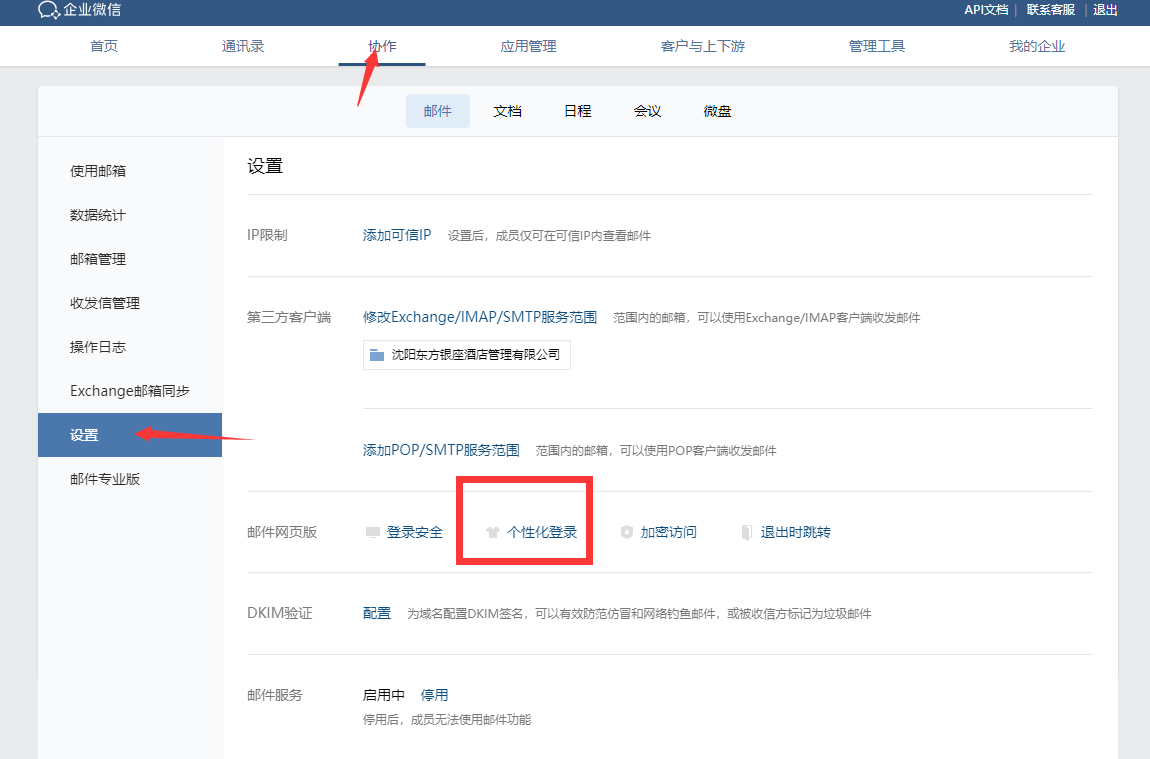Click the DKIM验证 配置 link
Image resolution: width=1150 pixels, height=759 pixels.
377,613
